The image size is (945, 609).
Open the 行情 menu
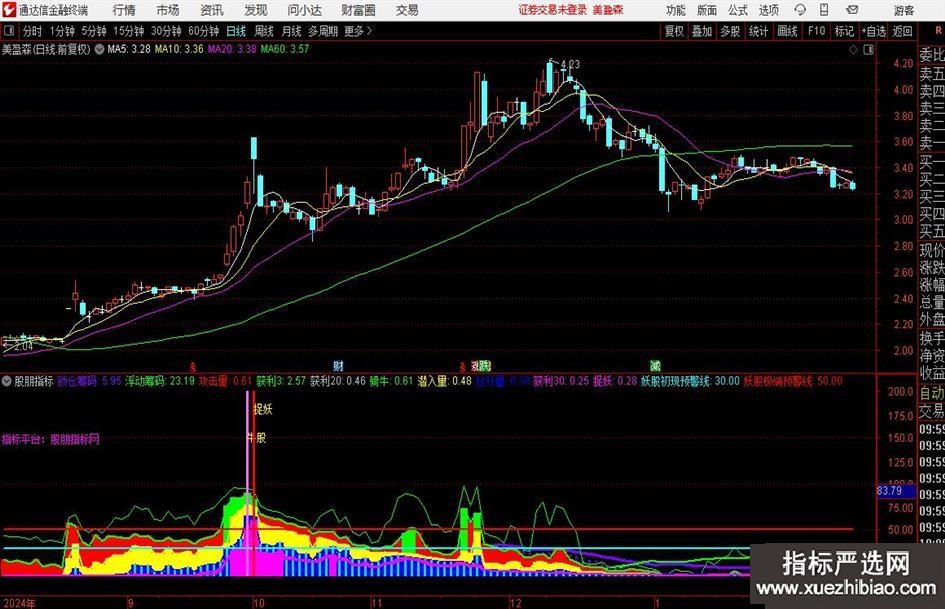tap(124, 10)
